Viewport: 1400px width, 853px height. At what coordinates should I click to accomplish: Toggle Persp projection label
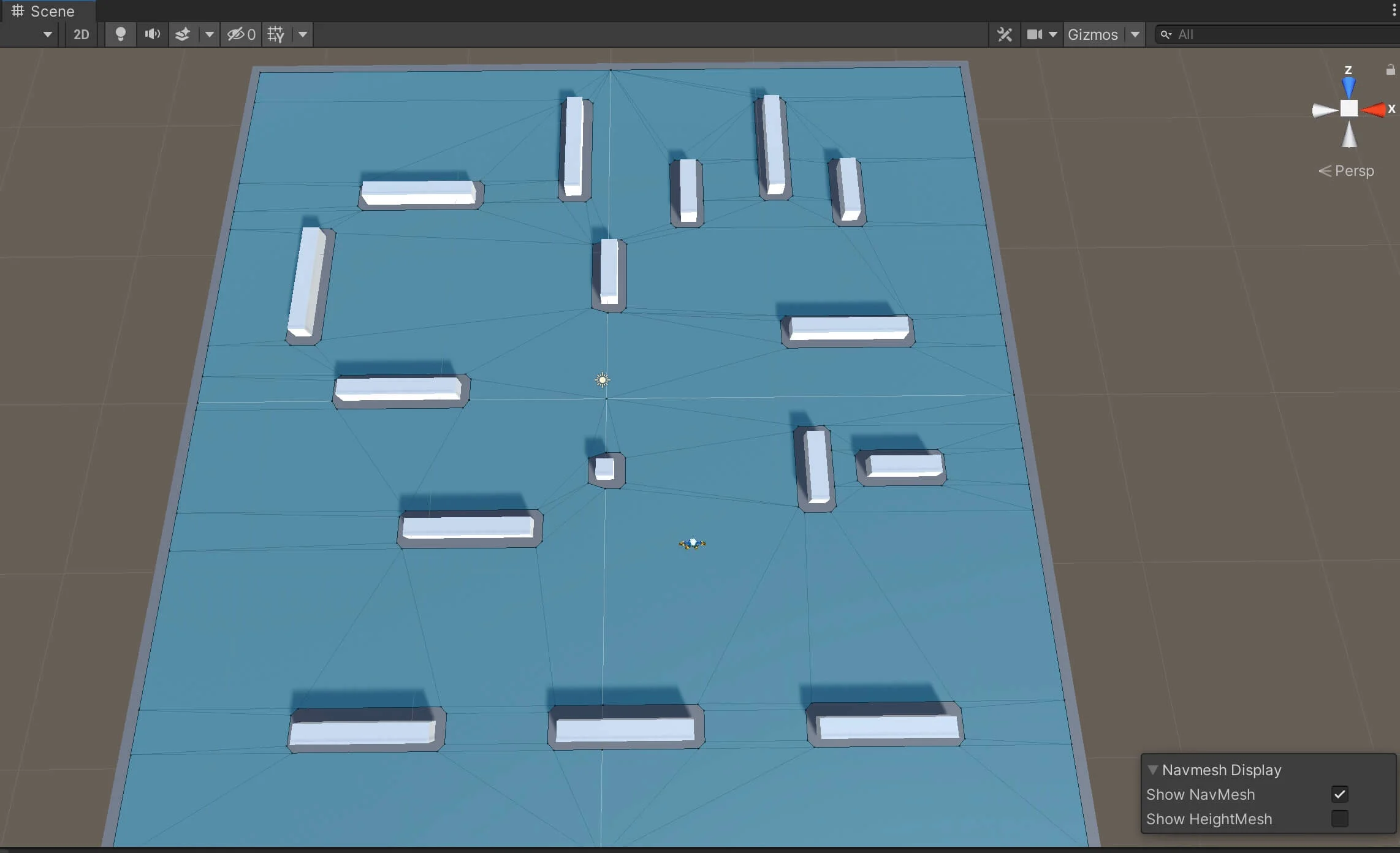[1346, 170]
